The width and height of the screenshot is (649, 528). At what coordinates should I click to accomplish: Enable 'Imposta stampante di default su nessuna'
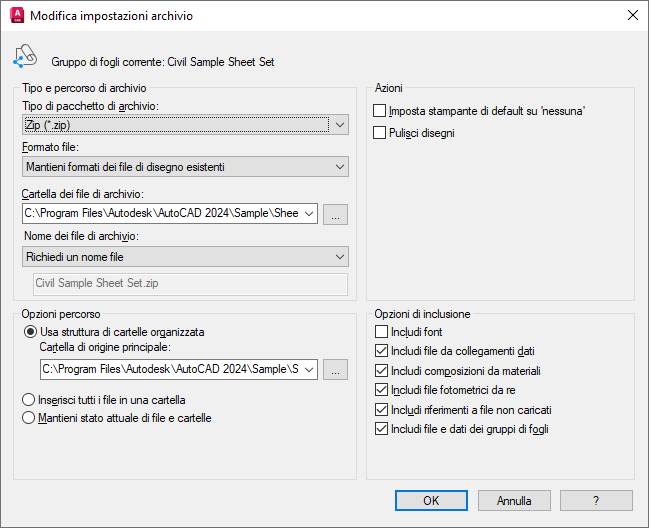click(x=380, y=111)
